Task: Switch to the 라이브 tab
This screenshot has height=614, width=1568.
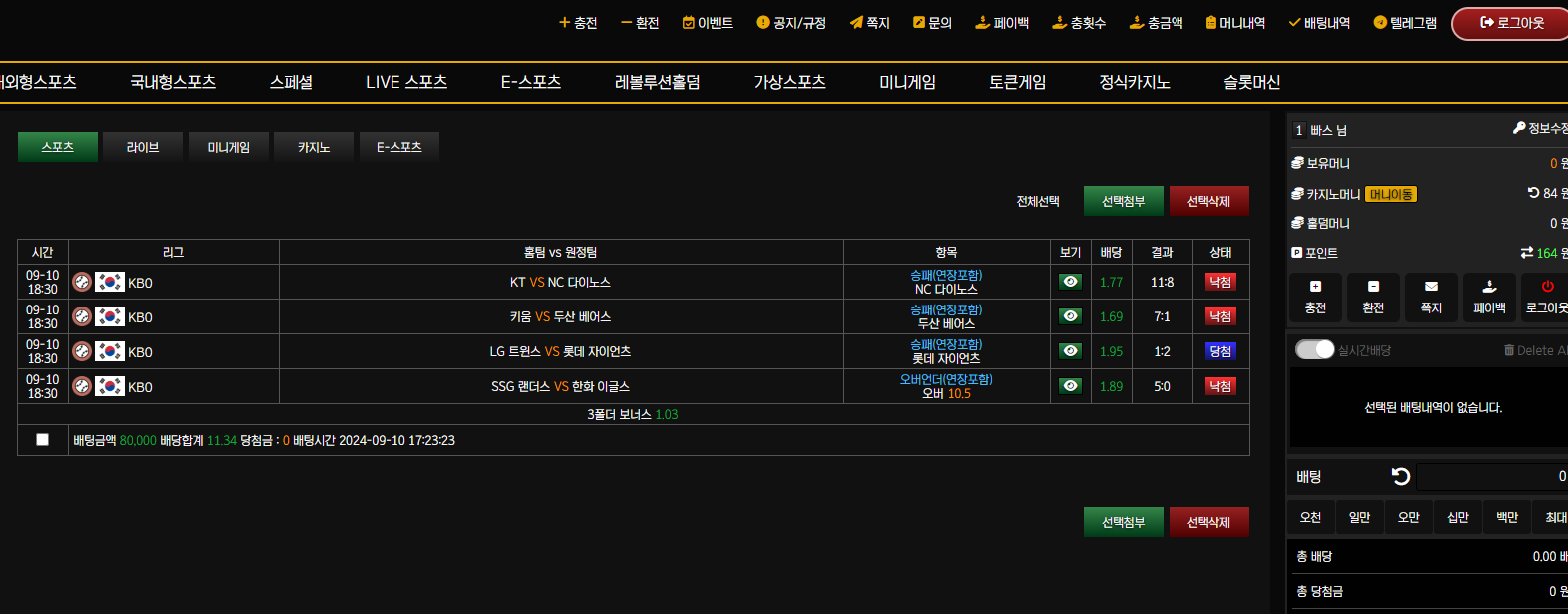Action: click(x=143, y=147)
